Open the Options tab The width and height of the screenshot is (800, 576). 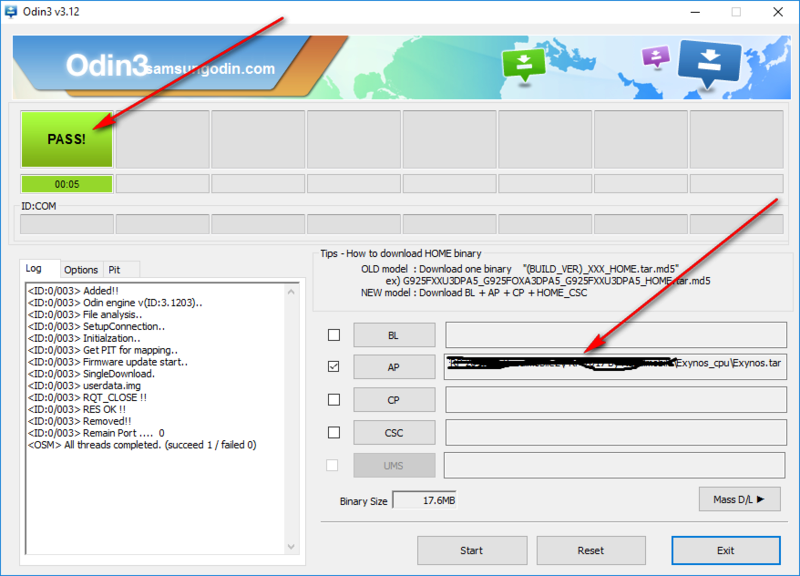point(81,269)
